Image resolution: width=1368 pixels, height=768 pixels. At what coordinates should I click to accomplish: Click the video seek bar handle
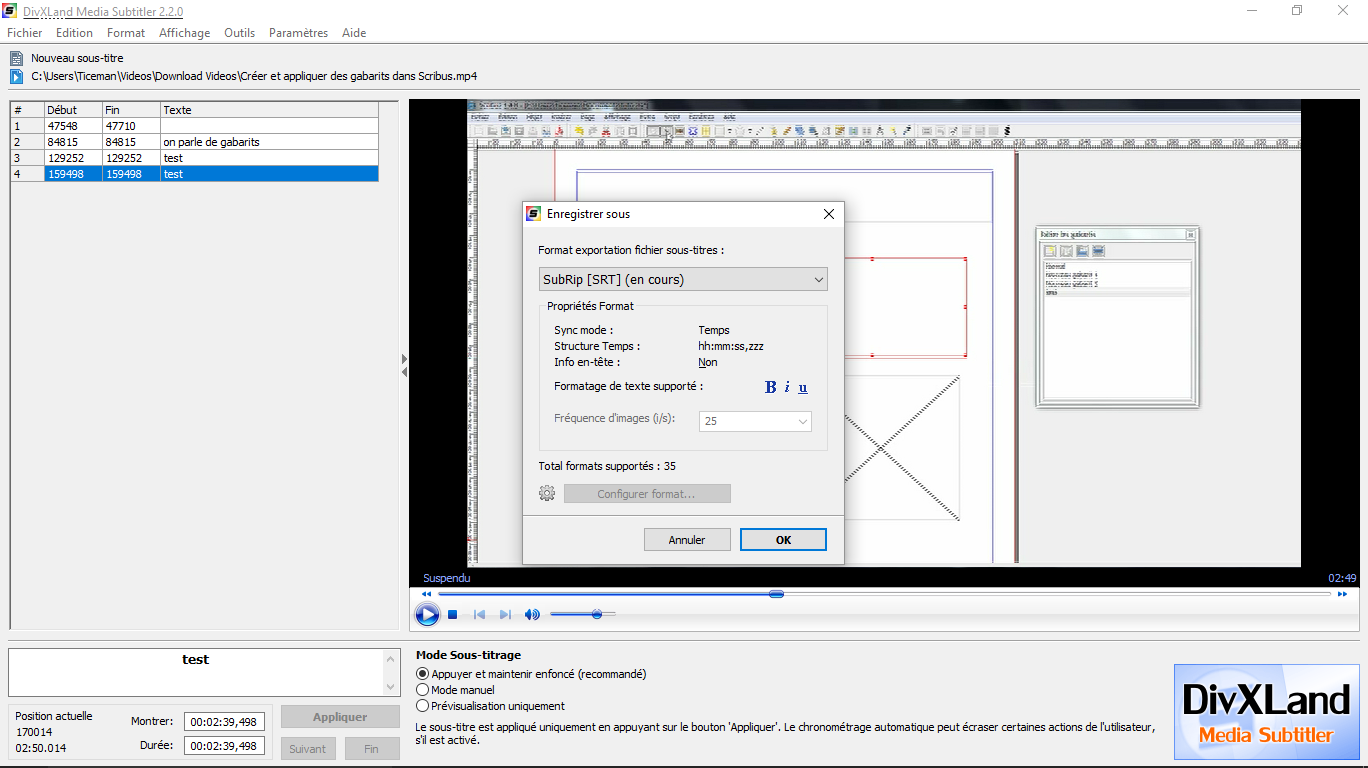(x=776, y=594)
